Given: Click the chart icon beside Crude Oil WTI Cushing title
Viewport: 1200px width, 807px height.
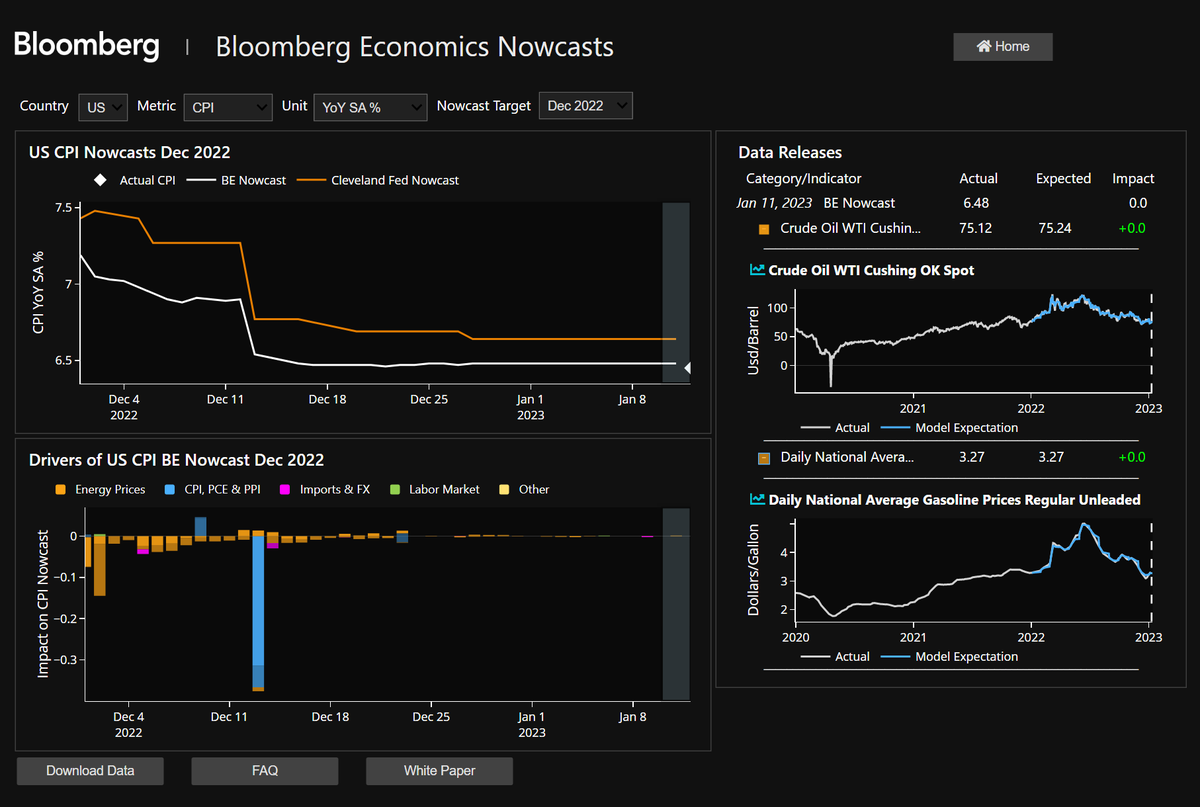Looking at the screenshot, I should [x=757, y=270].
